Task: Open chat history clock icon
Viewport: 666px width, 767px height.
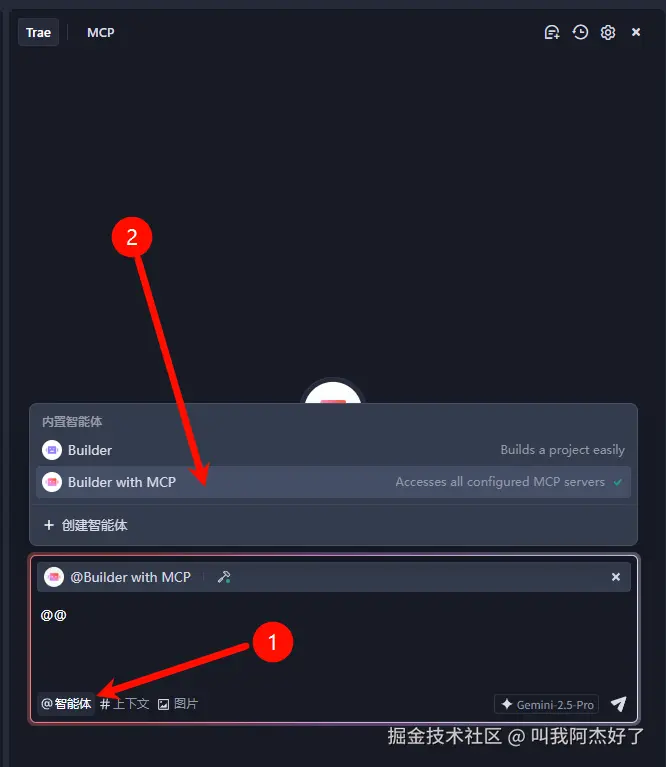Action: (580, 32)
